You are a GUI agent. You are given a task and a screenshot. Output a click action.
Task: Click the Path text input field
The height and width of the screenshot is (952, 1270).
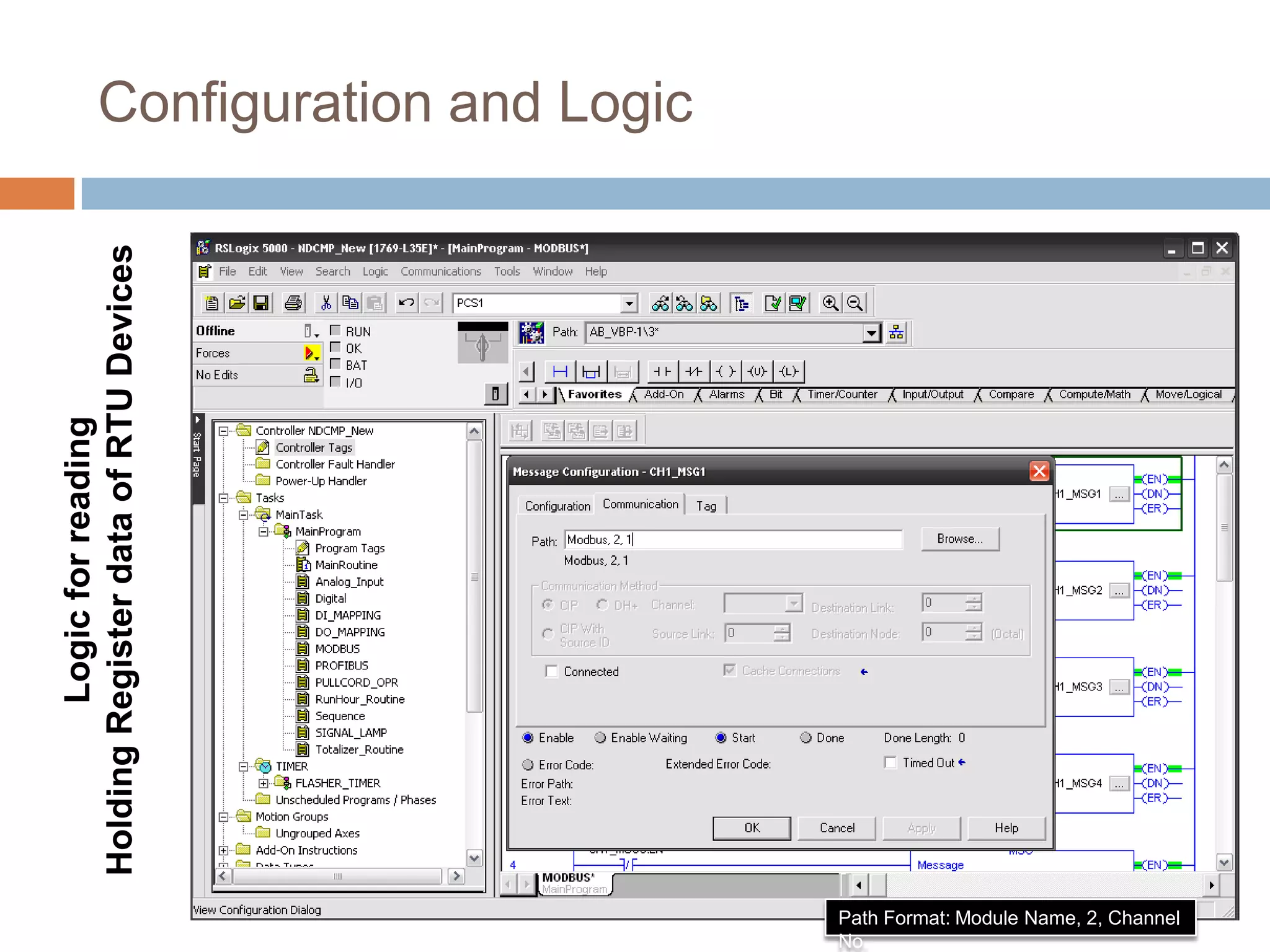pos(734,540)
